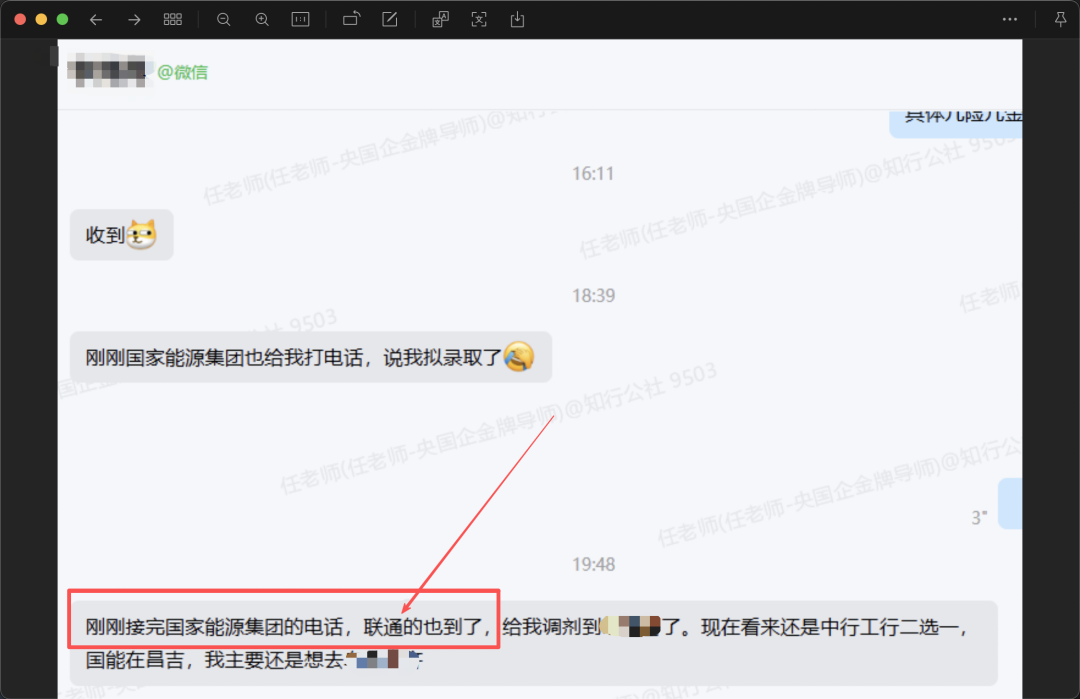Viewport: 1080px width, 699px height.
Task: Click the message 刚刚国家能源集团也给我打电话
Action: pyautogui.click(x=311, y=357)
